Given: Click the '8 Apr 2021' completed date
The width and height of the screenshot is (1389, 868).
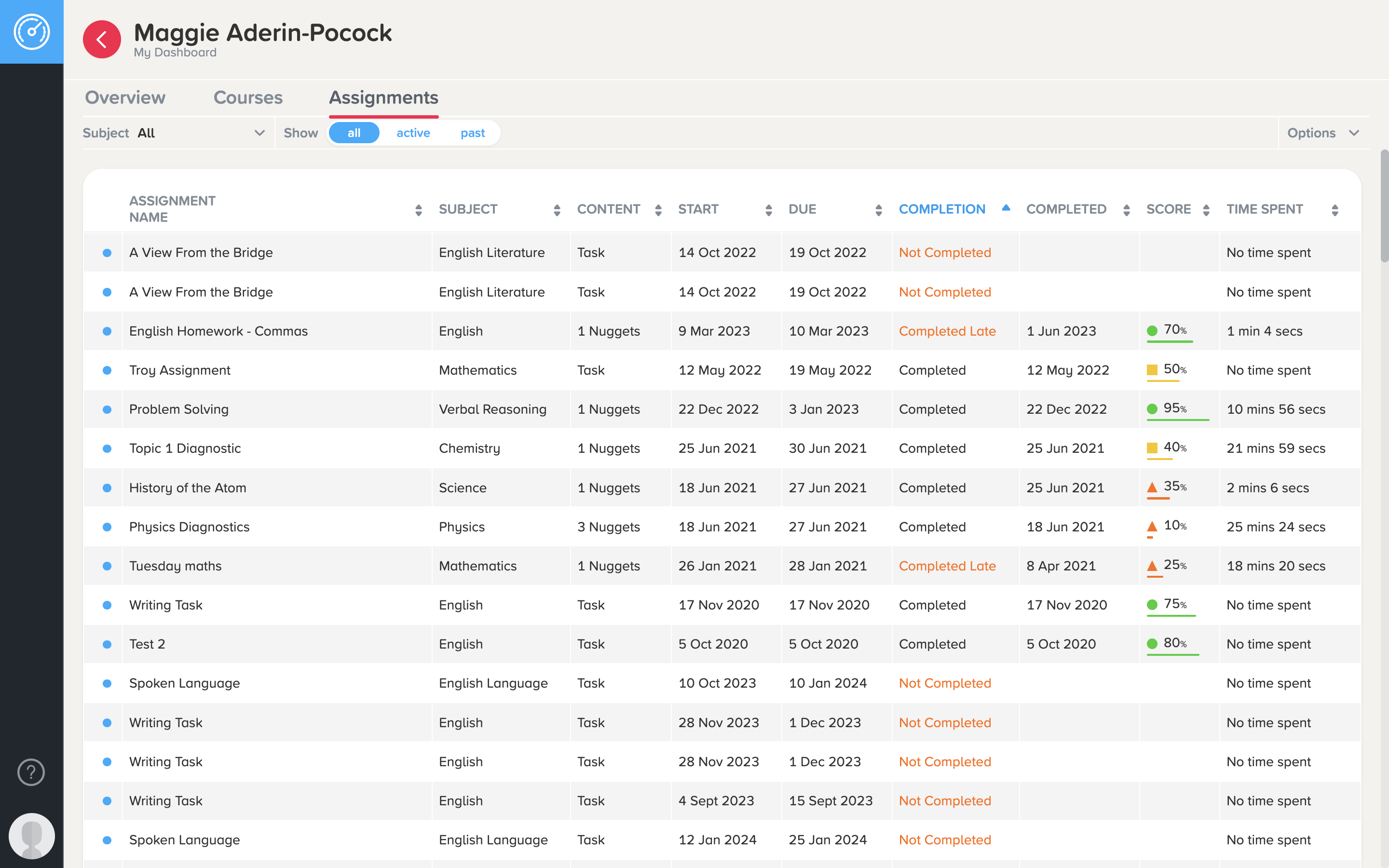Looking at the screenshot, I should 1061,566.
